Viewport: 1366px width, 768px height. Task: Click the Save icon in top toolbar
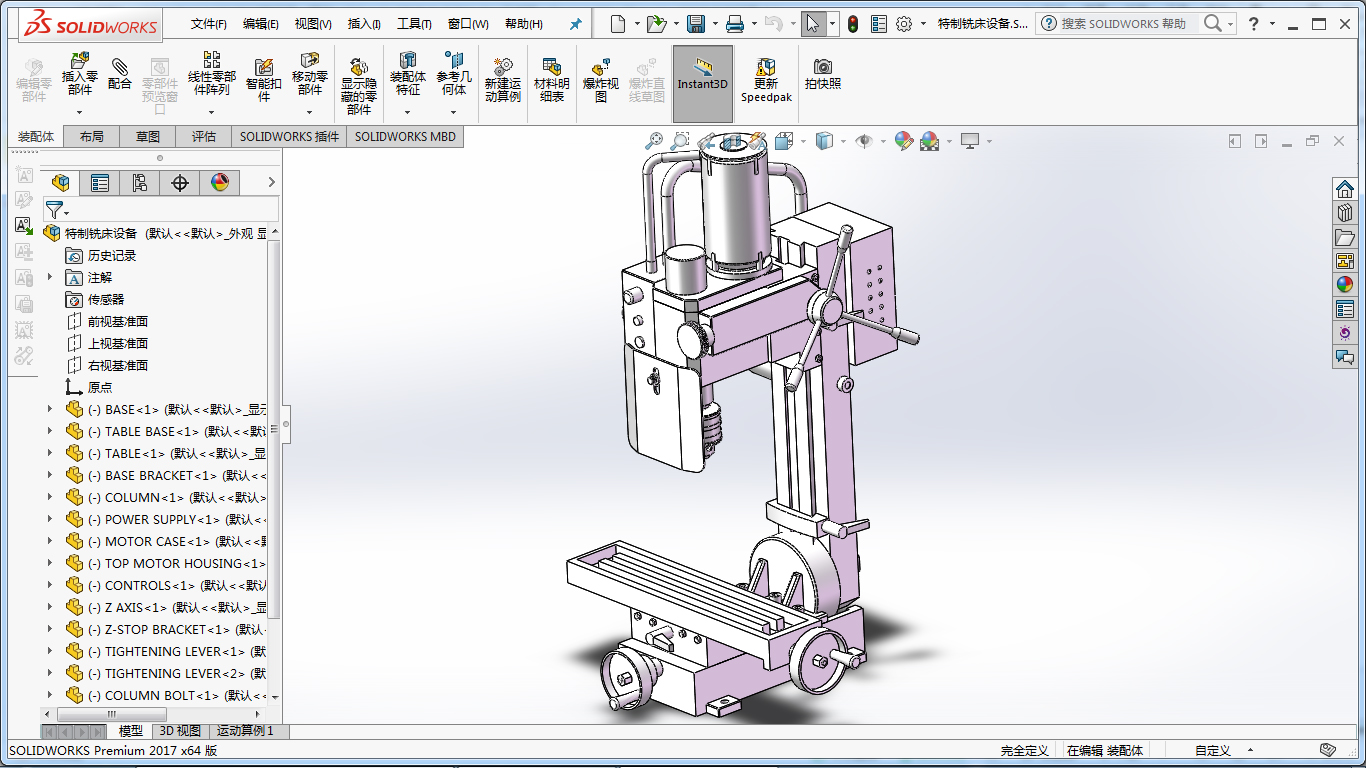coord(696,23)
